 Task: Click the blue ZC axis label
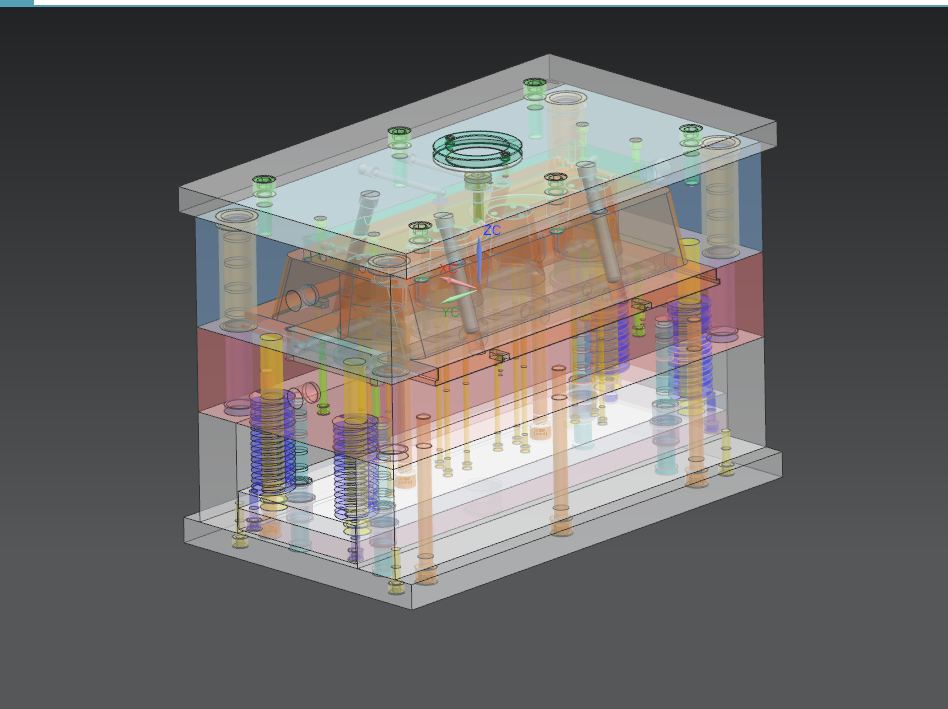coord(492,230)
